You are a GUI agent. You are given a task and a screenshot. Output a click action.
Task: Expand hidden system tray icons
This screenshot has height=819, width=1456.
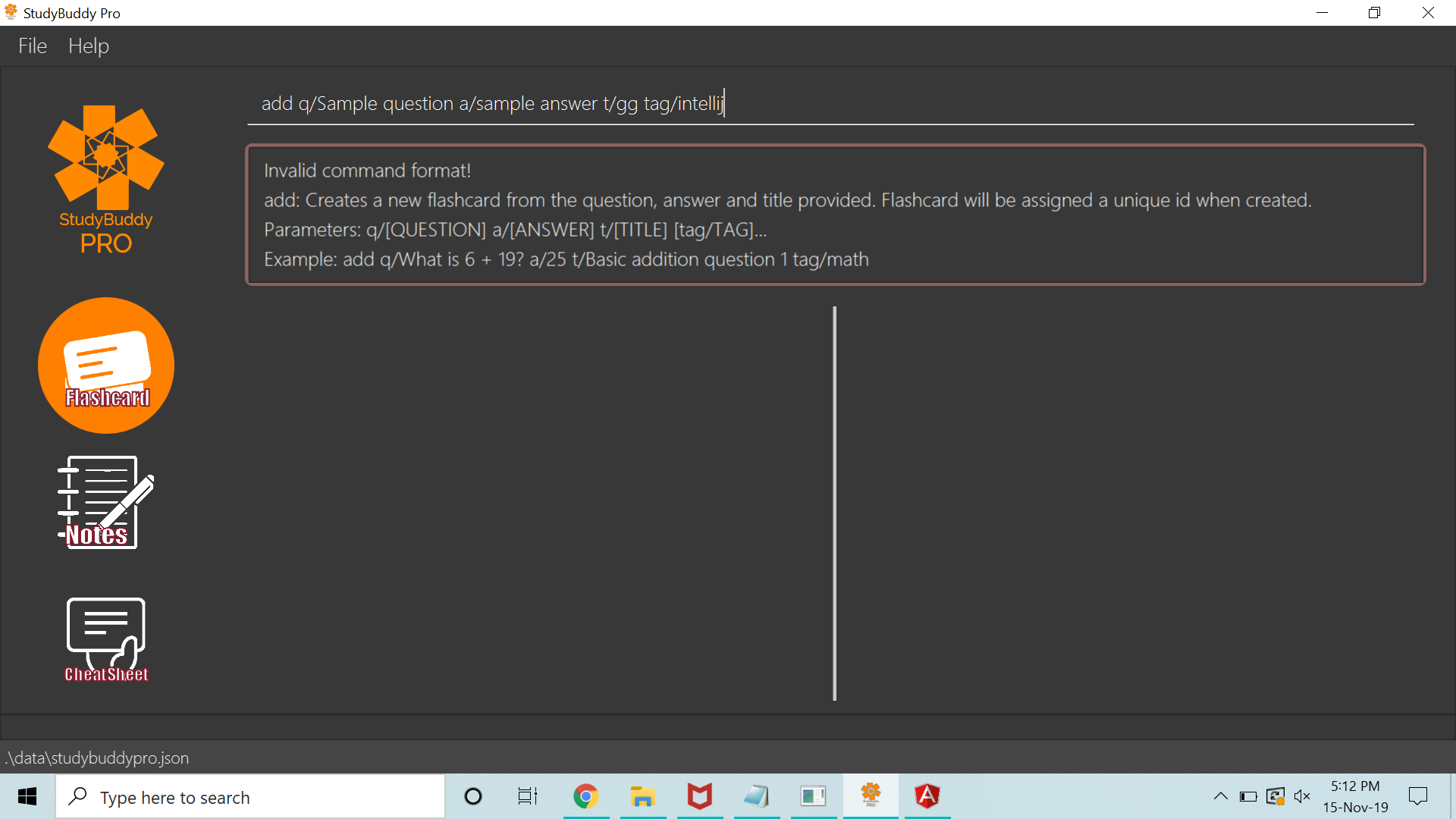[x=1220, y=796]
